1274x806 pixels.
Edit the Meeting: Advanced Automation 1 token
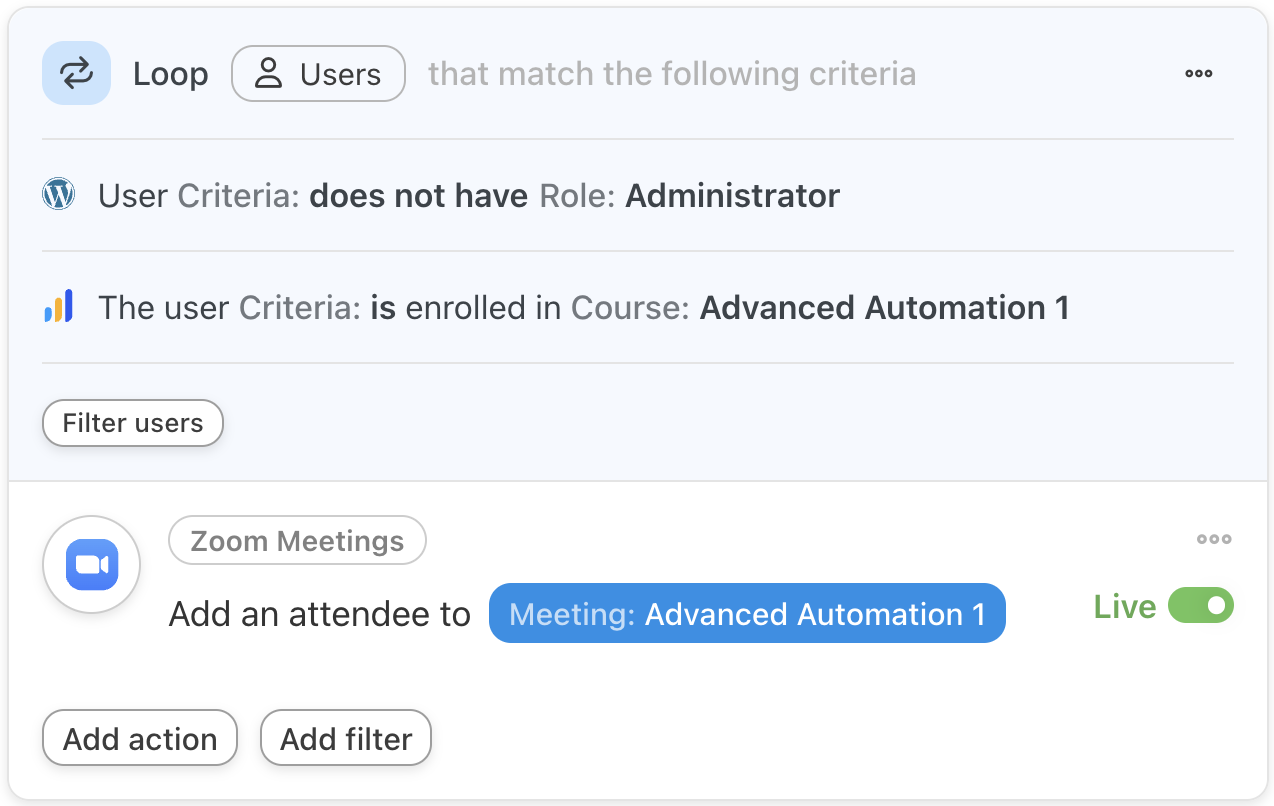[747, 613]
